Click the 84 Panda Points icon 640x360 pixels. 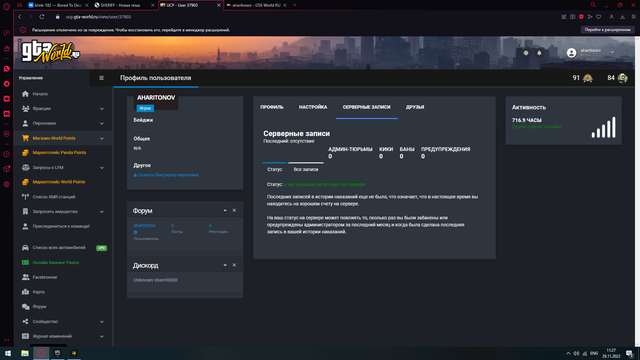point(623,78)
